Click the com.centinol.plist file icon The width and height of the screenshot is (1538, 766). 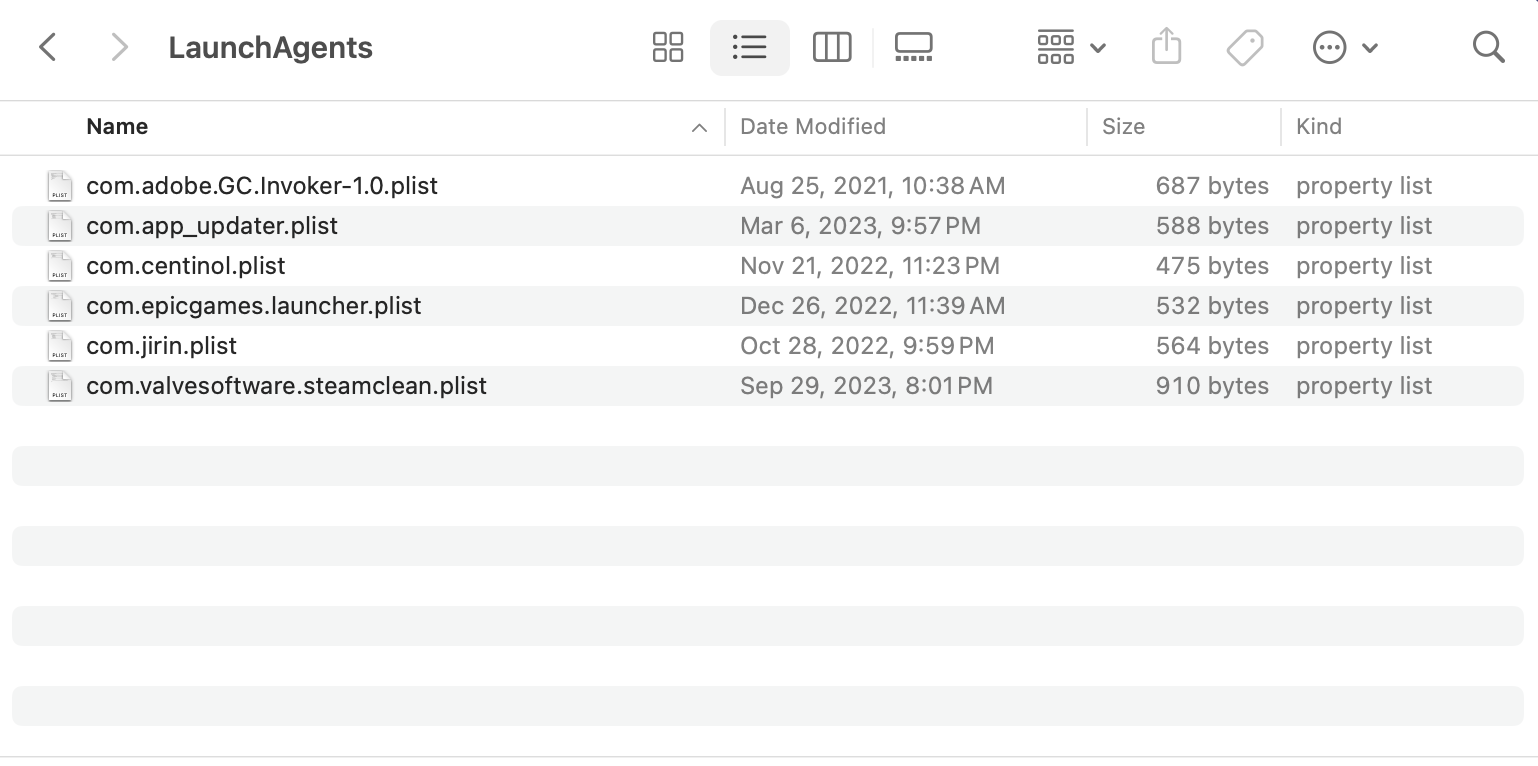(60, 266)
